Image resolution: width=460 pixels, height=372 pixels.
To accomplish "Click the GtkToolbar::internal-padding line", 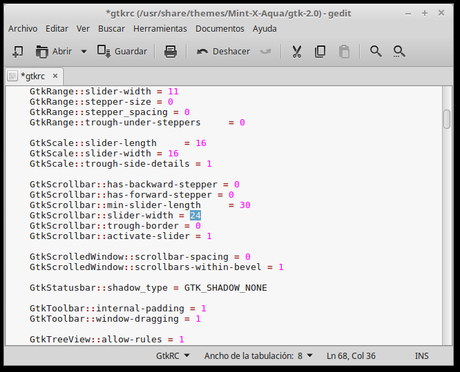I will coord(118,309).
